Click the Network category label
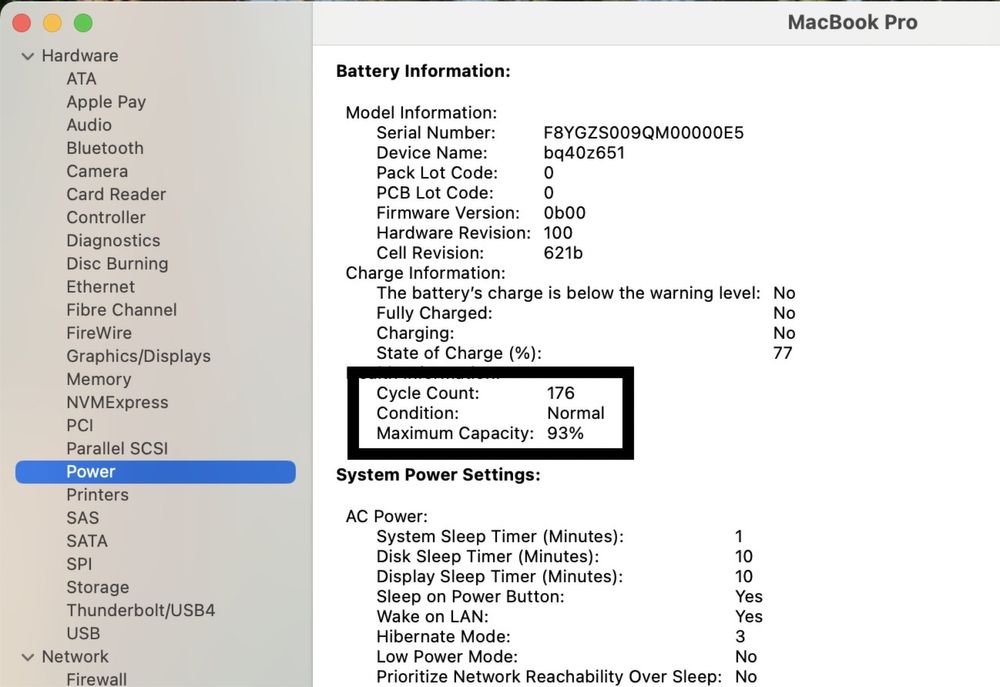This screenshot has width=1000, height=687. pos(75,657)
